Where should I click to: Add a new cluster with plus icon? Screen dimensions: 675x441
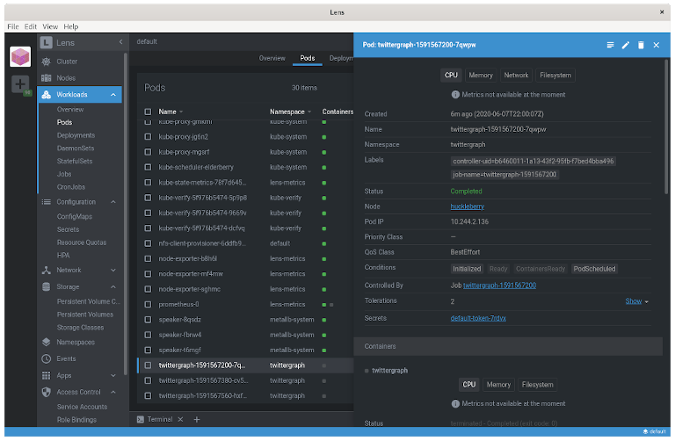tap(20, 84)
